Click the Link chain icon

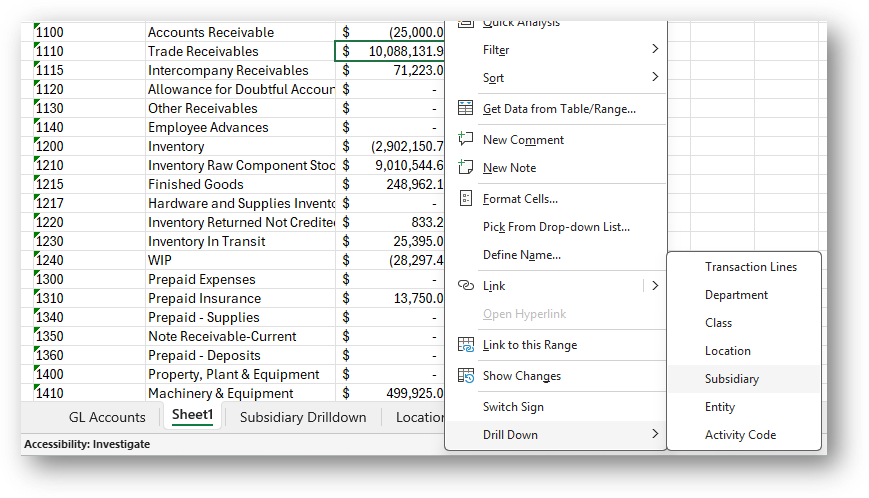(x=465, y=286)
